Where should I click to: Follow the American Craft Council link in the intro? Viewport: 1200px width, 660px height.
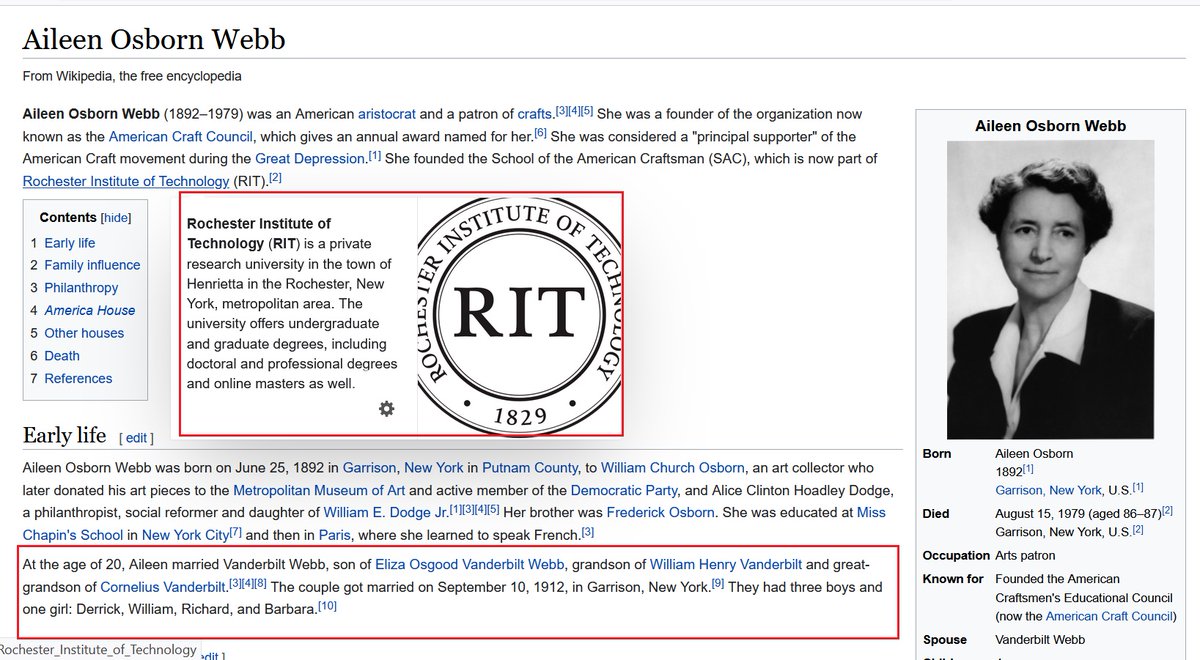(180, 137)
